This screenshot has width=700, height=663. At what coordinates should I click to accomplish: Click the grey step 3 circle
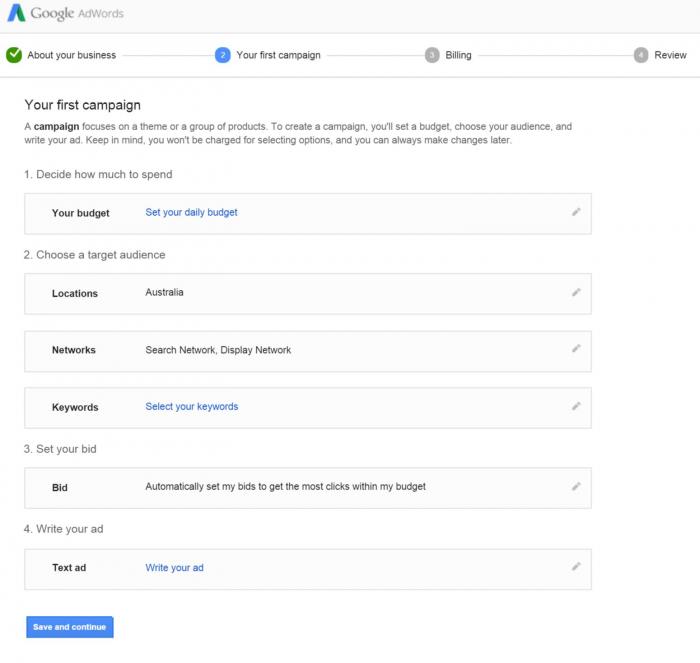432,55
